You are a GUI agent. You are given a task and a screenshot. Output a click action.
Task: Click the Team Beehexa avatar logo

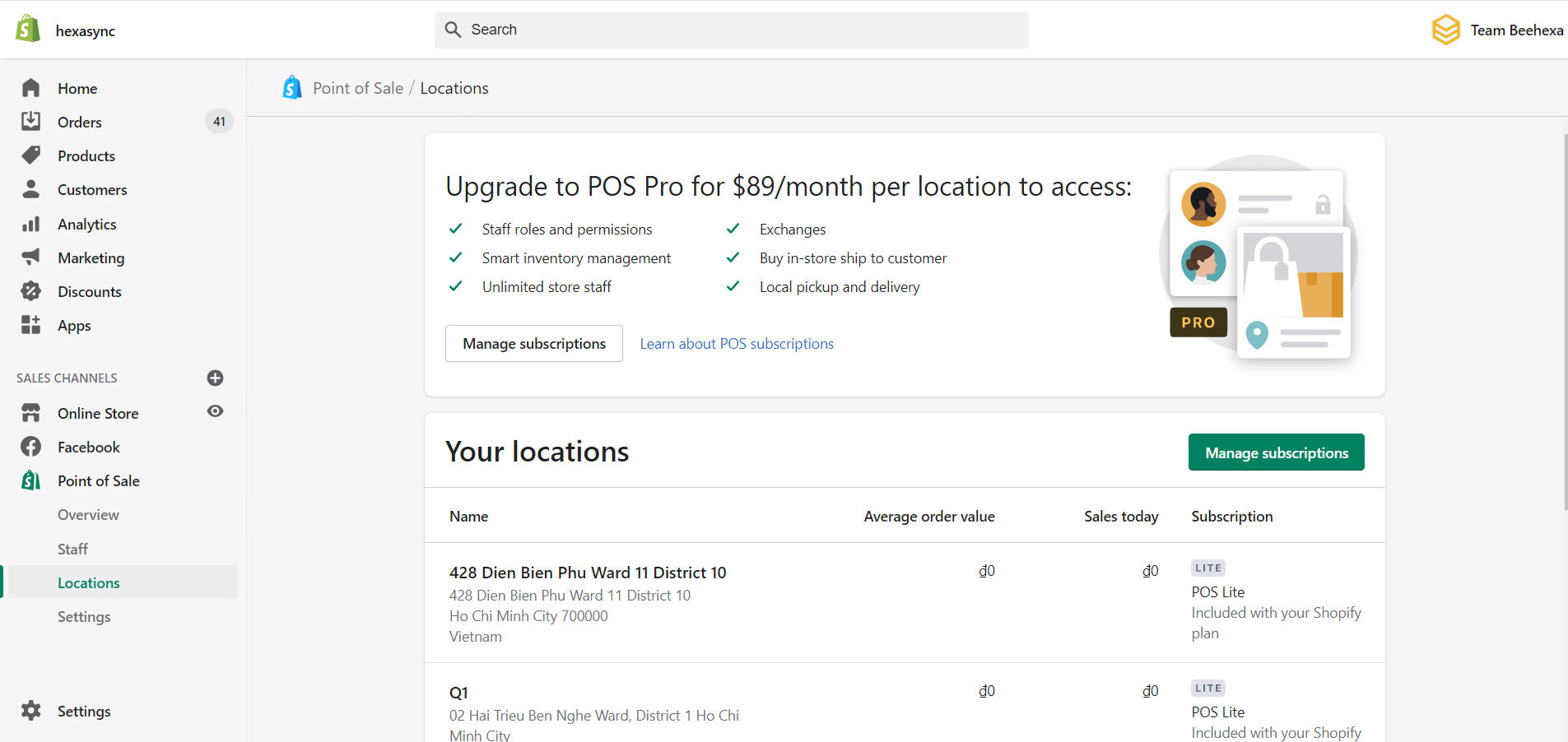coord(1446,30)
